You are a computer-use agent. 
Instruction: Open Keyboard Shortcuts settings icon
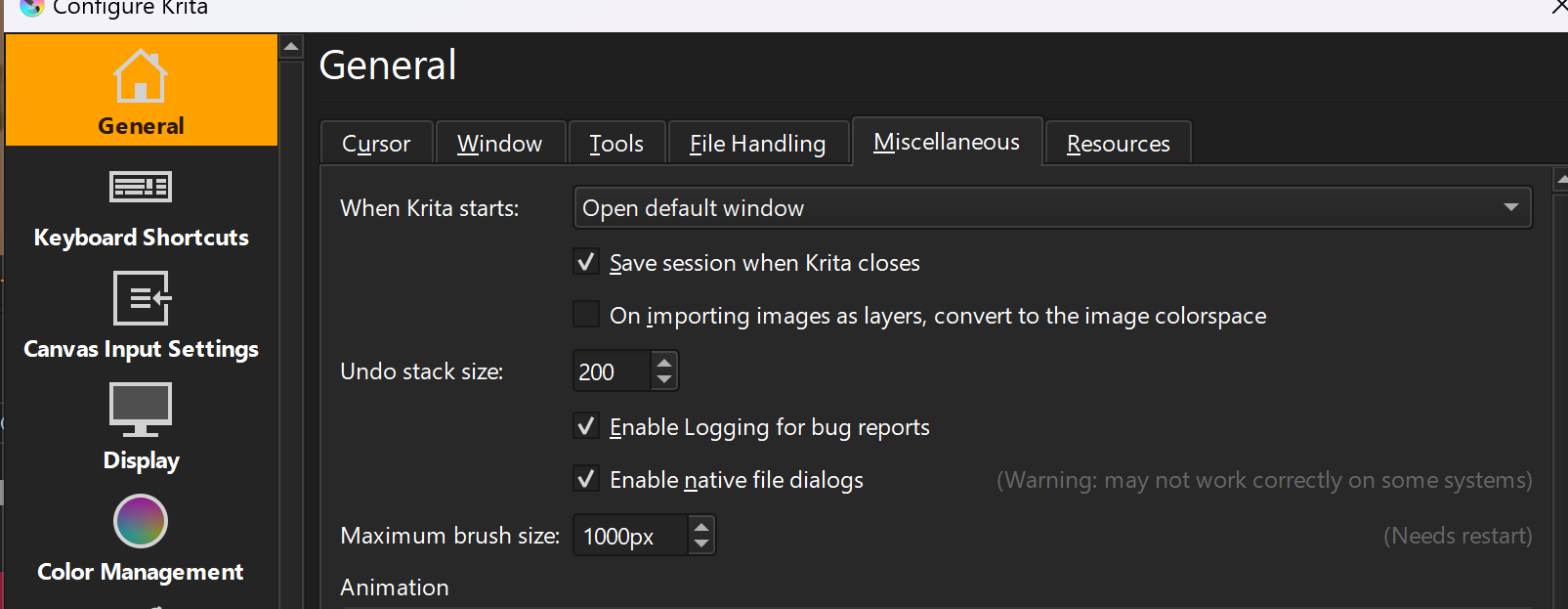(141, 186)
